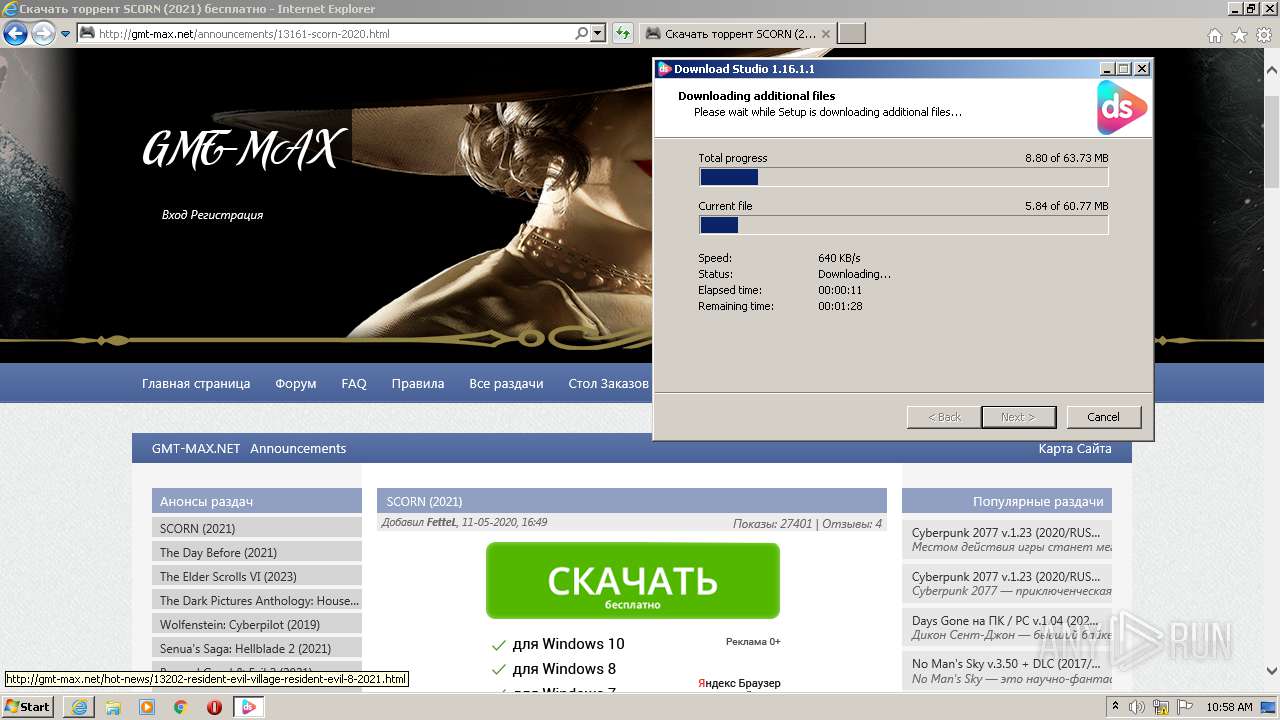The height and width of the screenshot is (720, 1280).
Task: Click the Яндекс Браузер ad text
Action: coord(739,683)
